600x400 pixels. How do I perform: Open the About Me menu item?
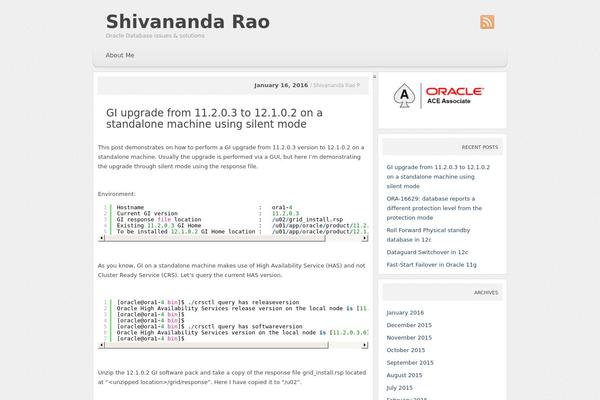coord(120,55)
